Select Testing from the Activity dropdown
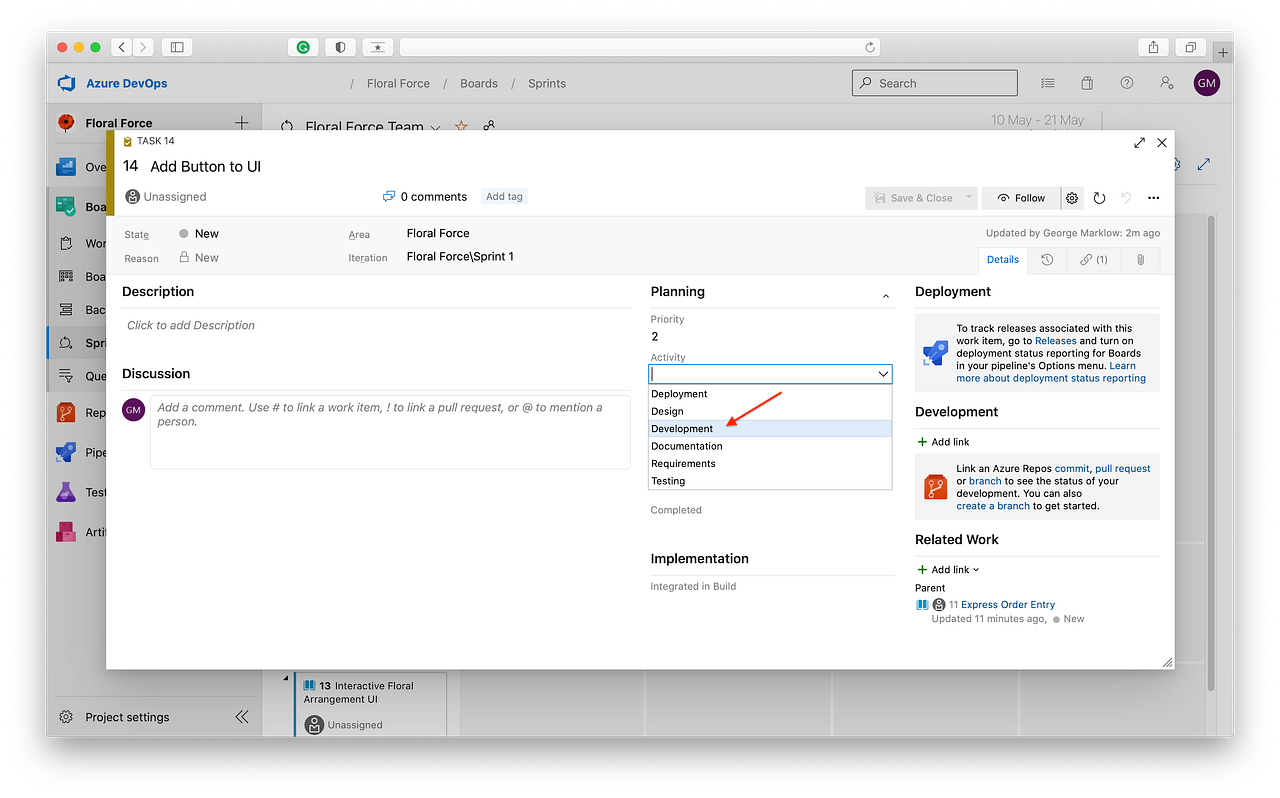 tap(667, 480)
